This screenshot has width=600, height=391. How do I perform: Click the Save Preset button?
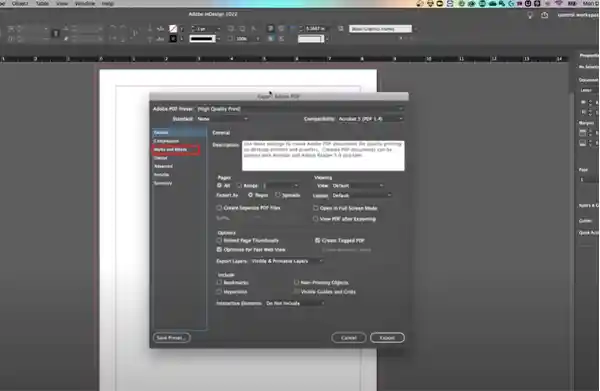pyautogui.click(x=171, y=338)
